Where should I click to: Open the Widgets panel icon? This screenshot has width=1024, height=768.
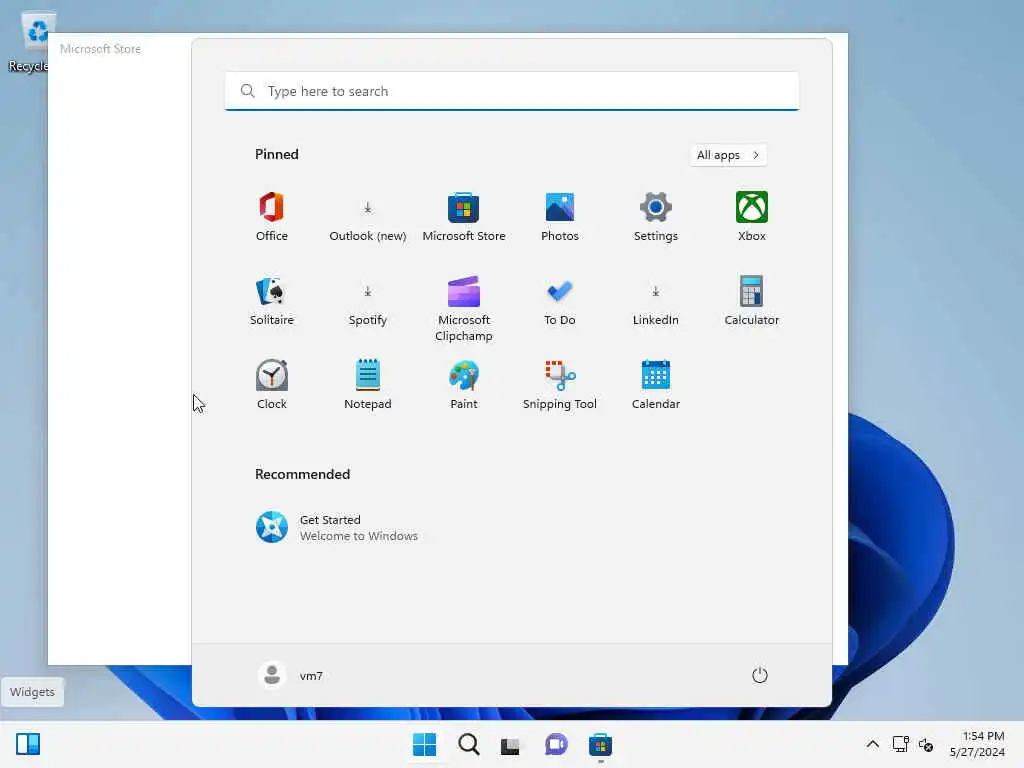tap(28, 744)
